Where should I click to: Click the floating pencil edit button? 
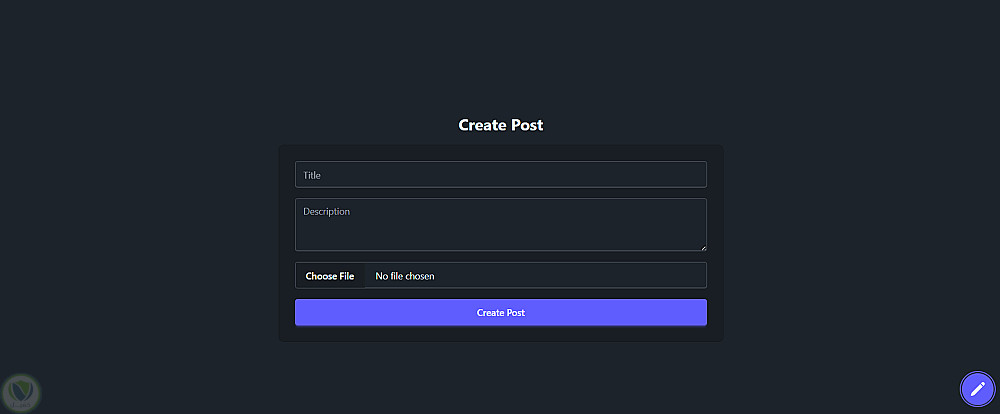click(977, 389)
